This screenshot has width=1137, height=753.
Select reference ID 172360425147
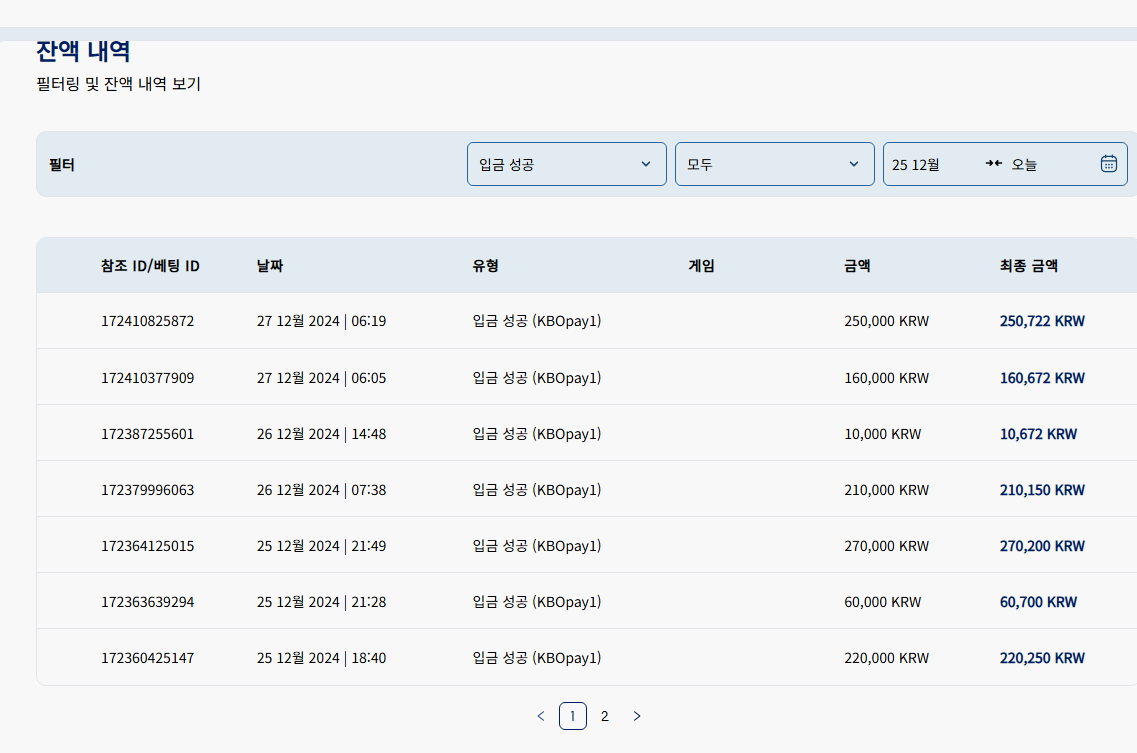click(148, 658)
